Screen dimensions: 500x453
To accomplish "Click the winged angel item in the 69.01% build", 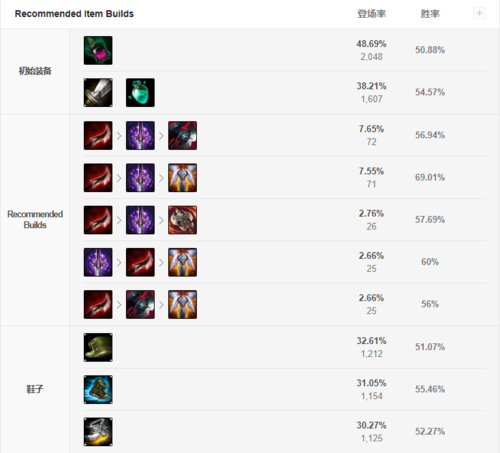I will pyautogui.click(x=182, y=178).
